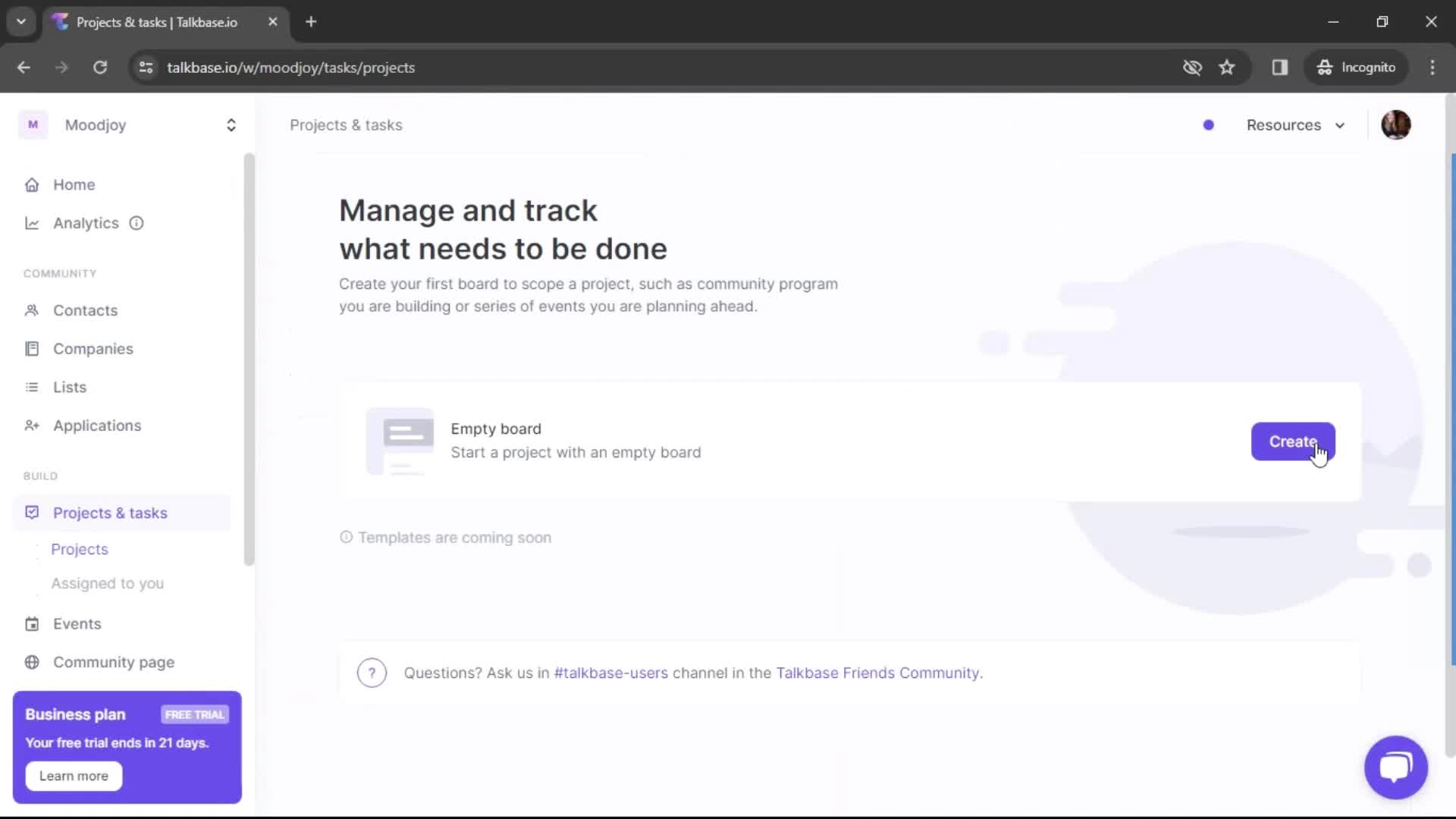1456x819 pixels.
Task: Select Home in the sidebar
Action: click(x=74, y=184)
